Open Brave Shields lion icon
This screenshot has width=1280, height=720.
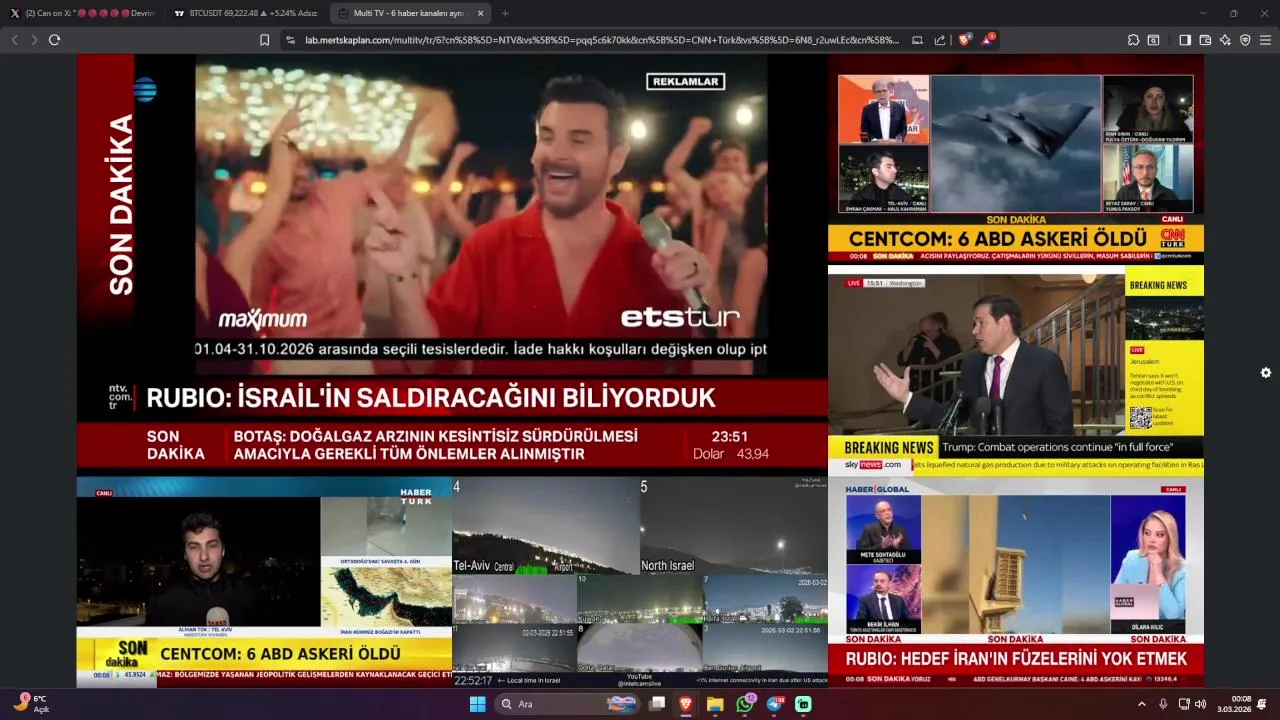click(964, 40)
